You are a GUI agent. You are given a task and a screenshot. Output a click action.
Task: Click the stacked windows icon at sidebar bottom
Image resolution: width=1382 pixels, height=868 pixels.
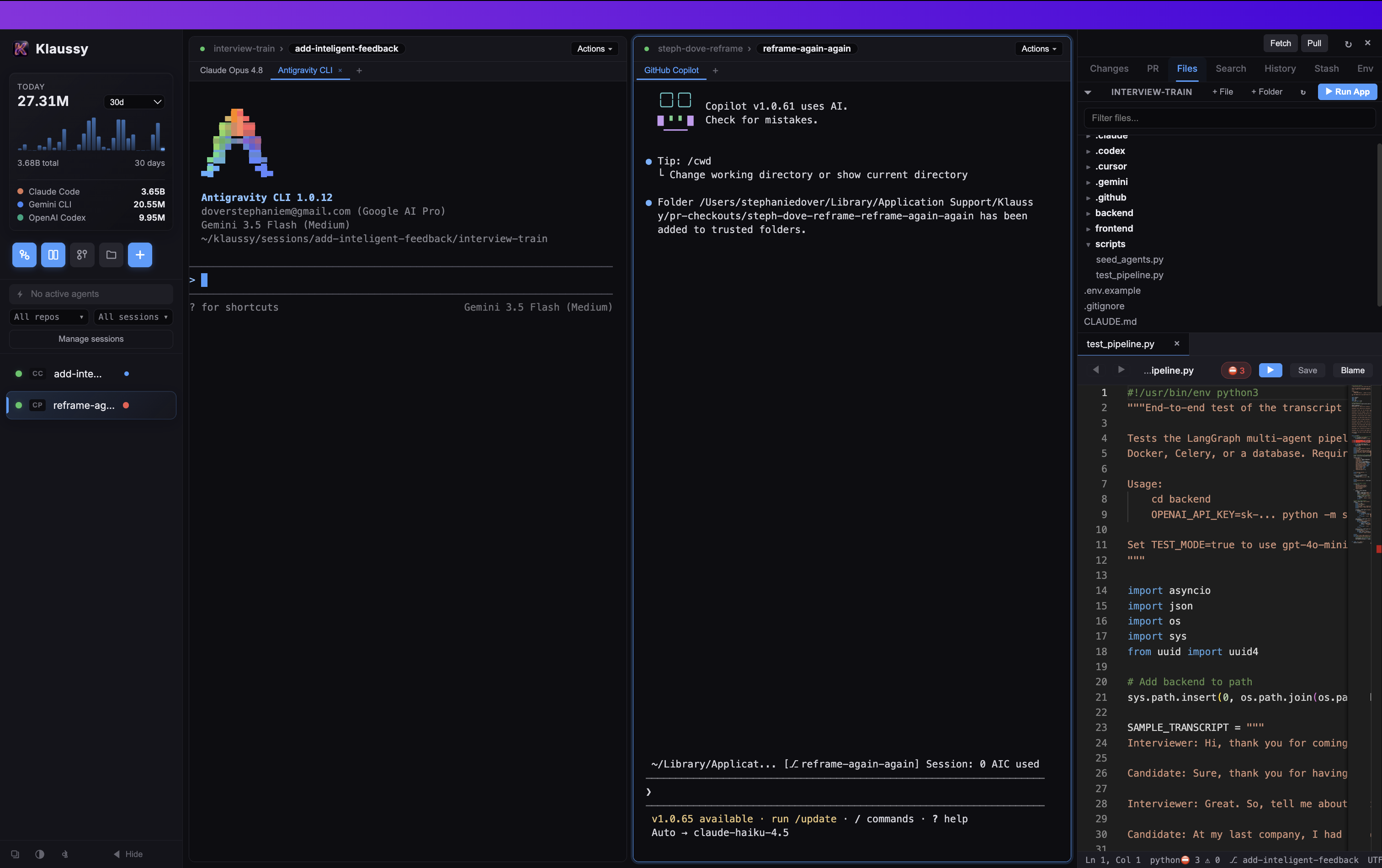coord(16,854)
